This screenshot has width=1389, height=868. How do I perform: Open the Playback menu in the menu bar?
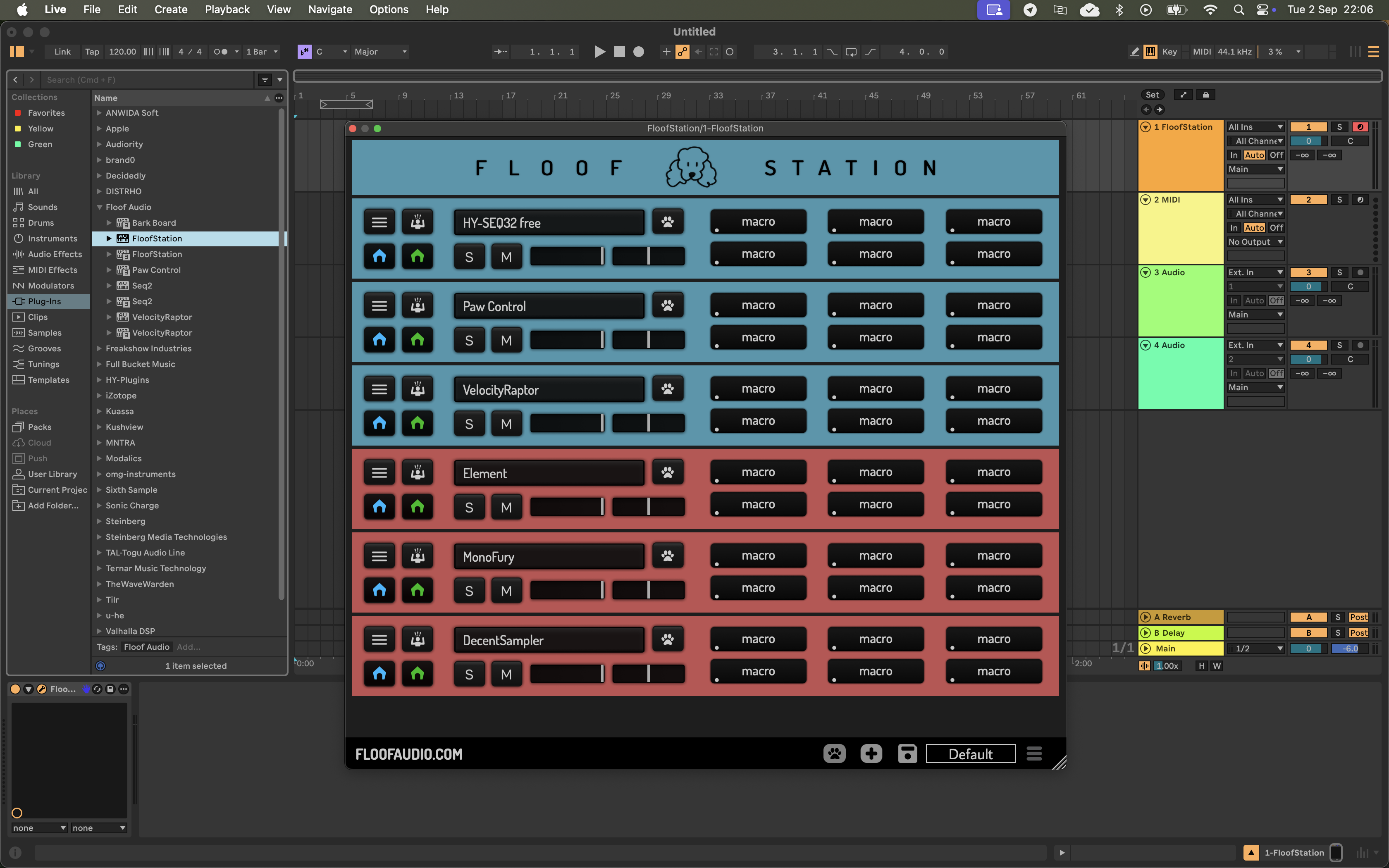(227, 9)
